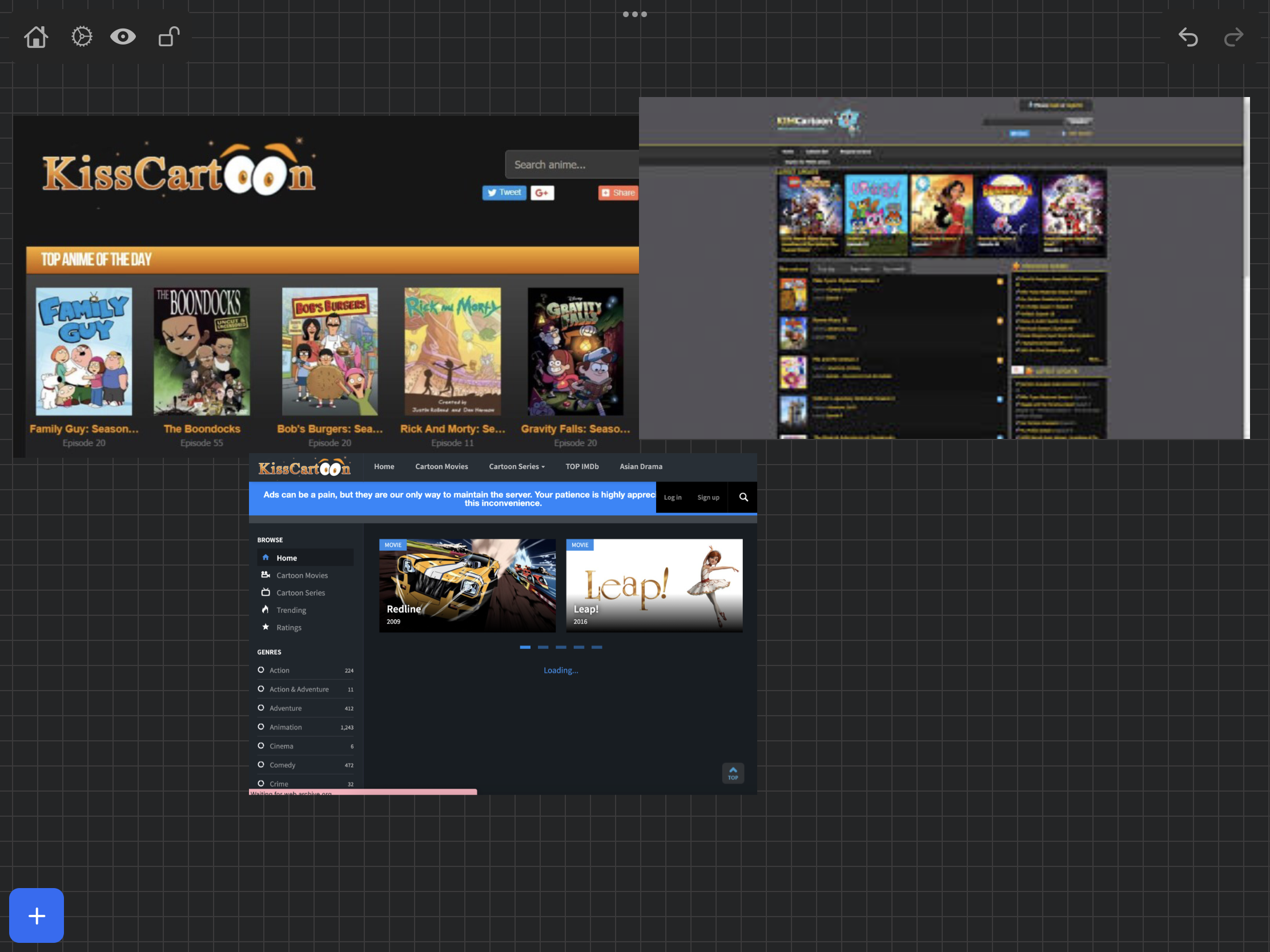The height and width of the screenshot is (952, 1270).
Task: Select the Action genre radio circle
Action: pos(260,669)
